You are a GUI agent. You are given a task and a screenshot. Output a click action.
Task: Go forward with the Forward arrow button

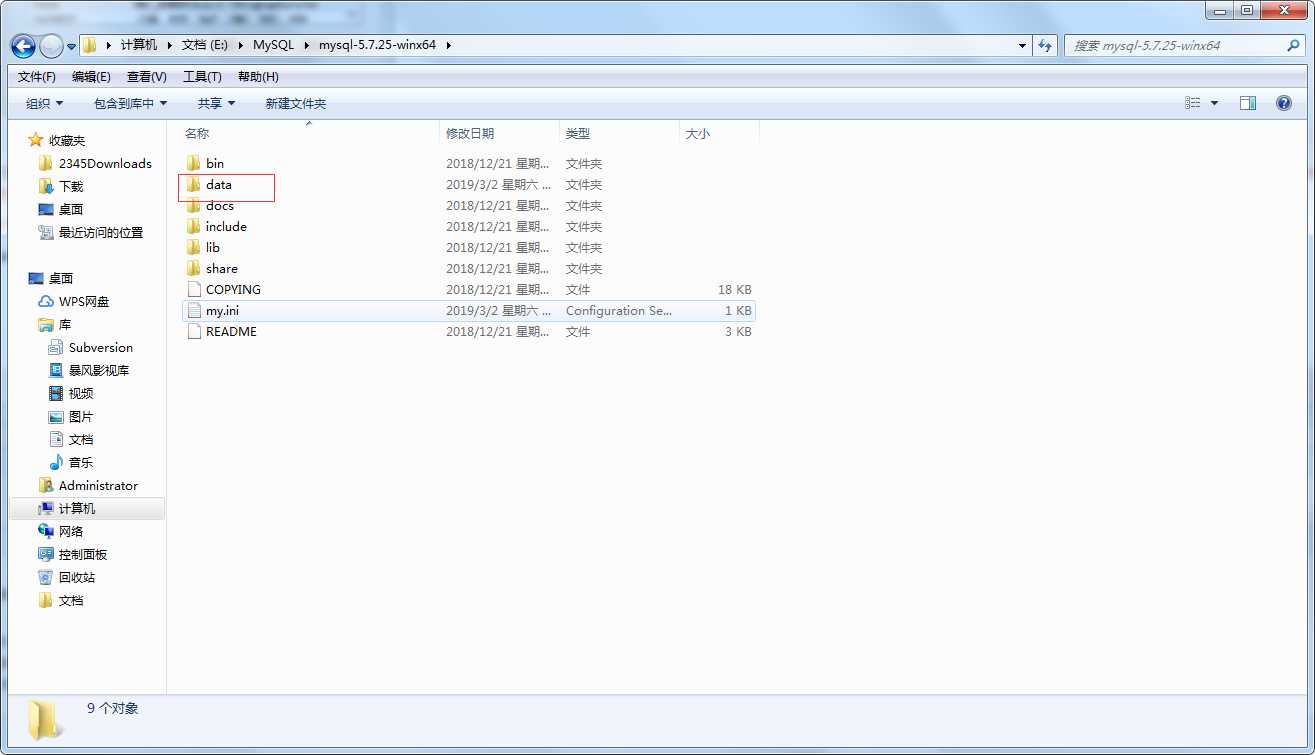(50, 46)
